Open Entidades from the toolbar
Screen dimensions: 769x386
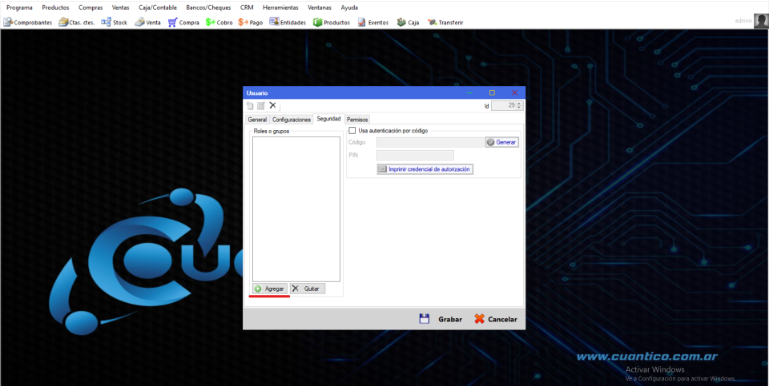[287, 23]
